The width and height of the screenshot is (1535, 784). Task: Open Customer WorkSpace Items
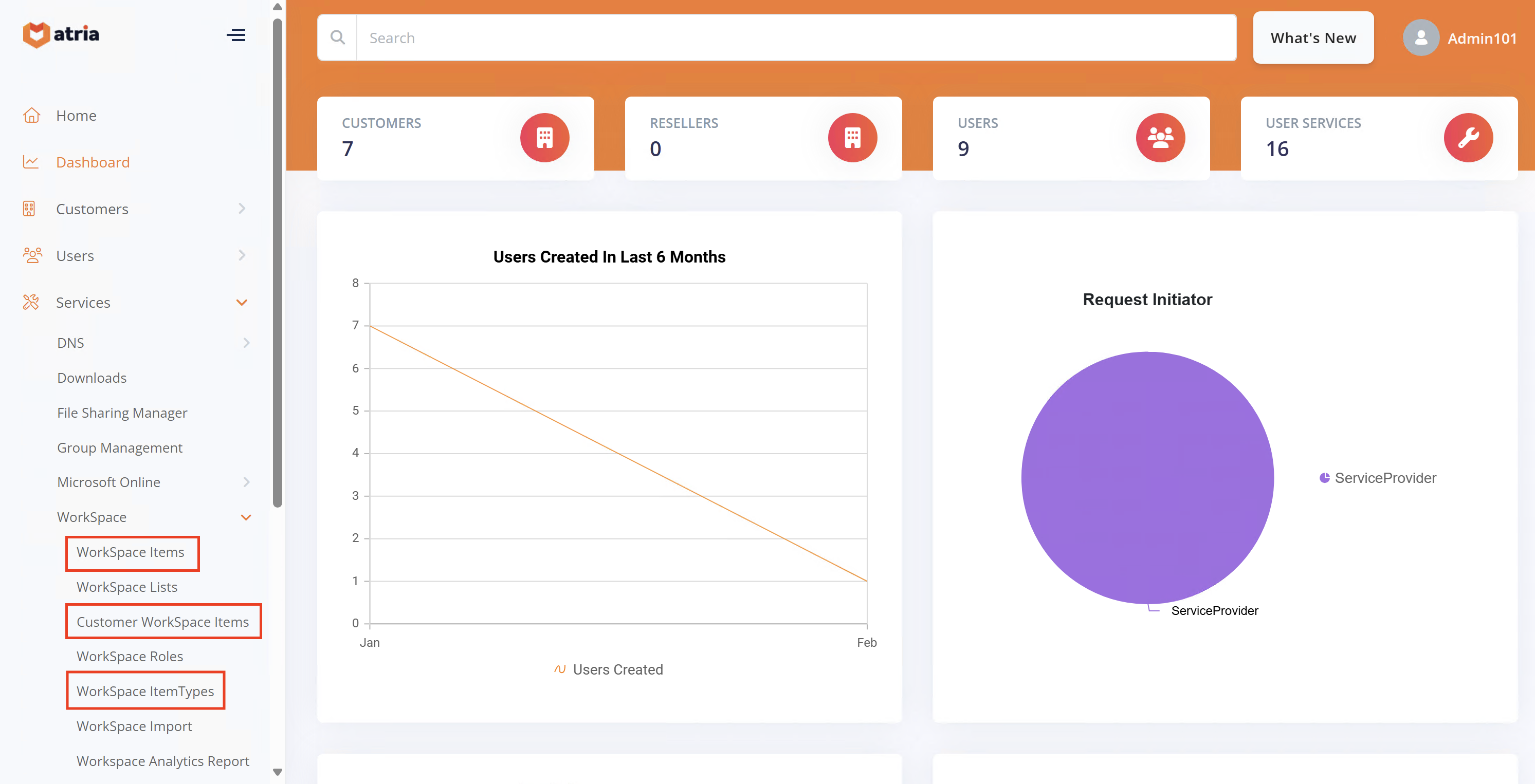[162, 621]
